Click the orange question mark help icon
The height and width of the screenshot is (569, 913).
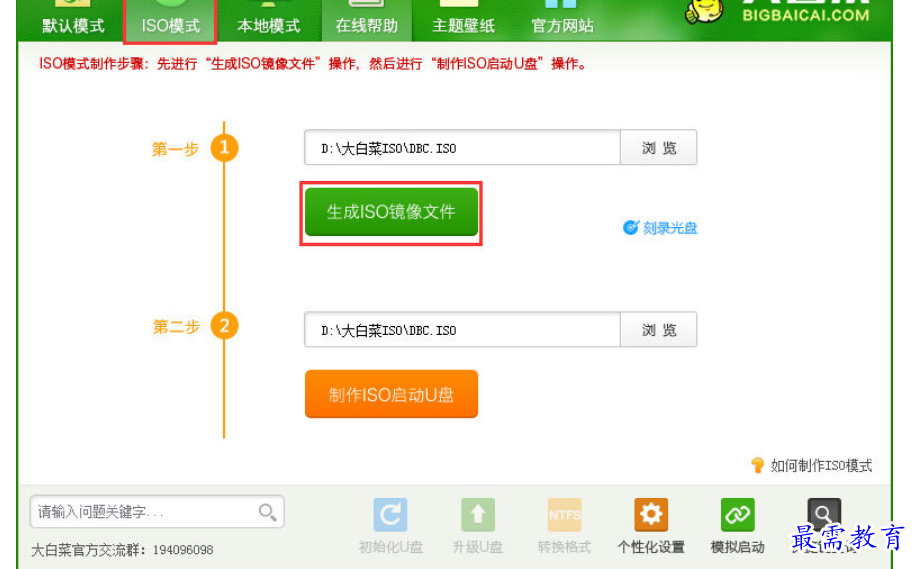(758, 465)
